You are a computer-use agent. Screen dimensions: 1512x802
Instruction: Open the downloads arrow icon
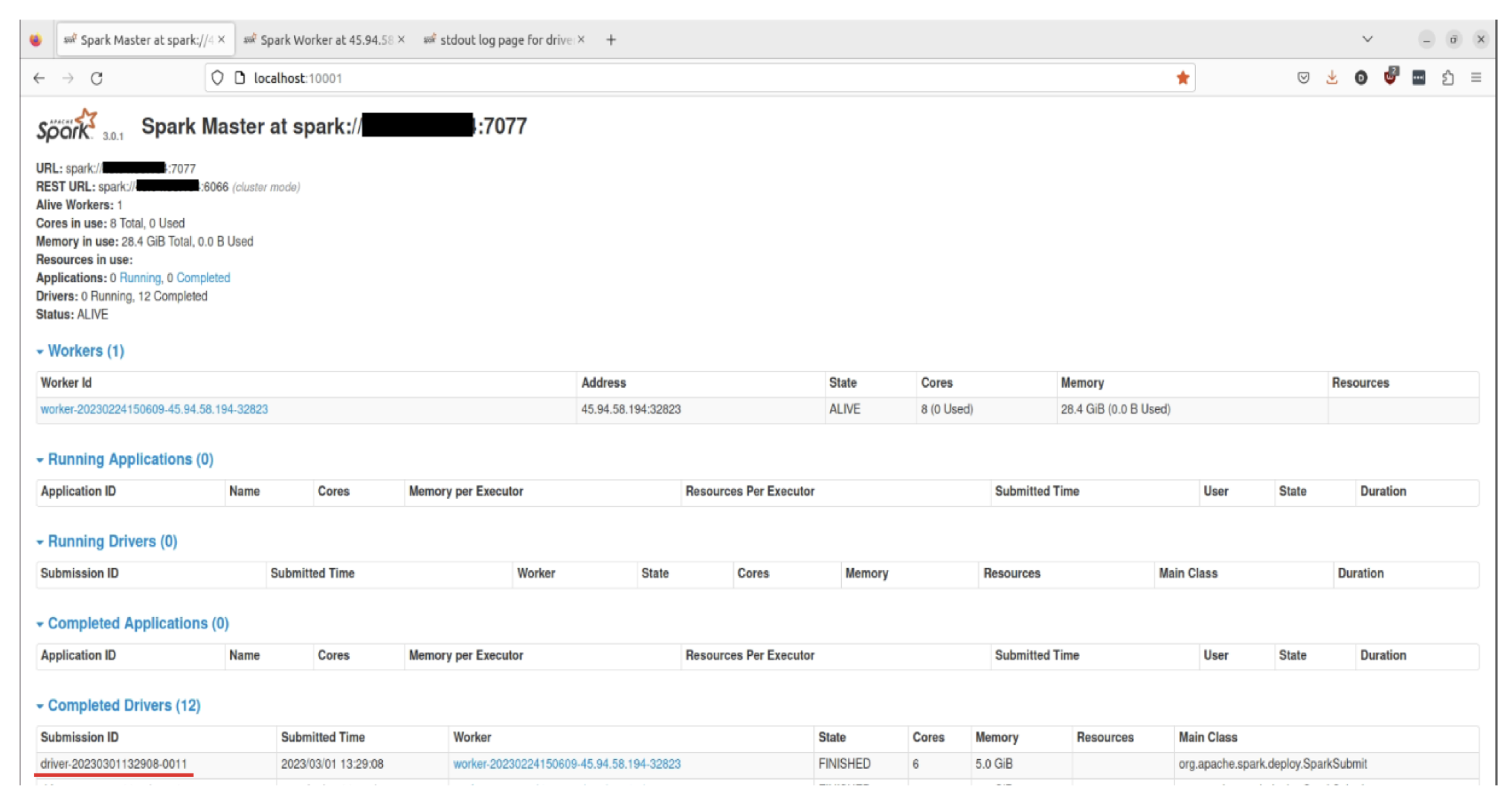pyautogui.click(x=1332, y=78)
